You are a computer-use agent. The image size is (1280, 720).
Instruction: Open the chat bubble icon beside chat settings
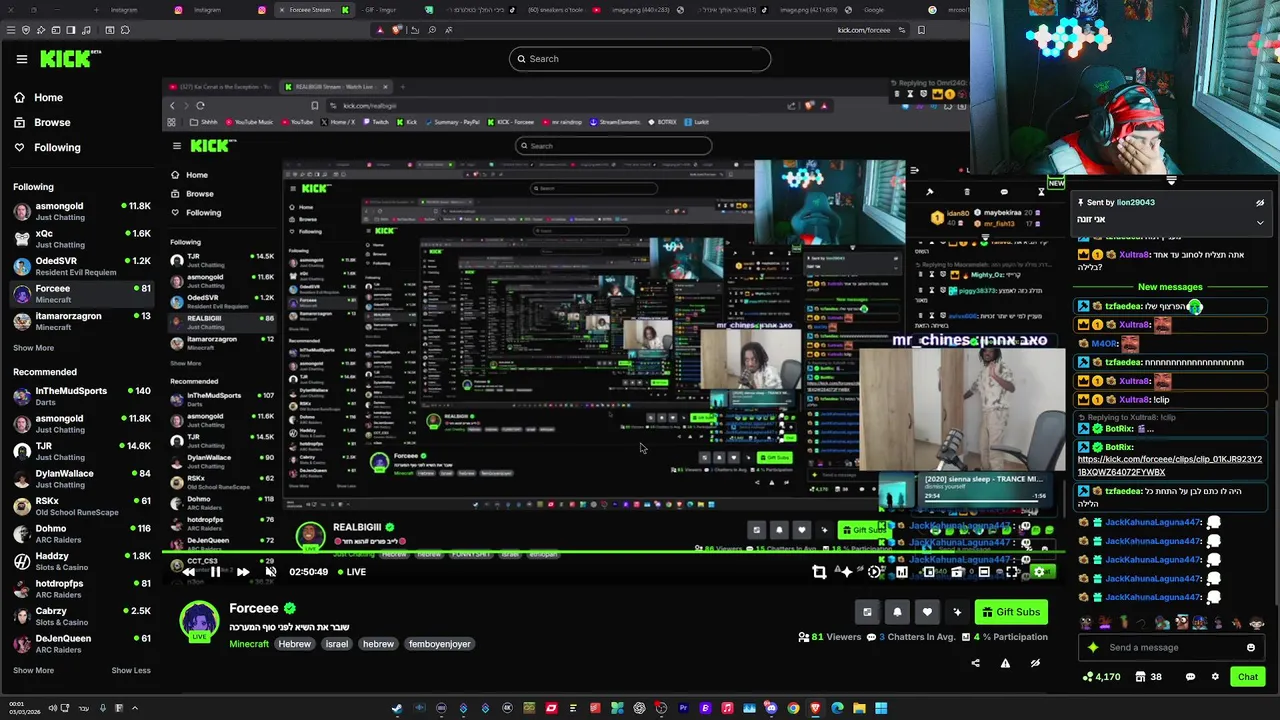[x=1190, y=677]
